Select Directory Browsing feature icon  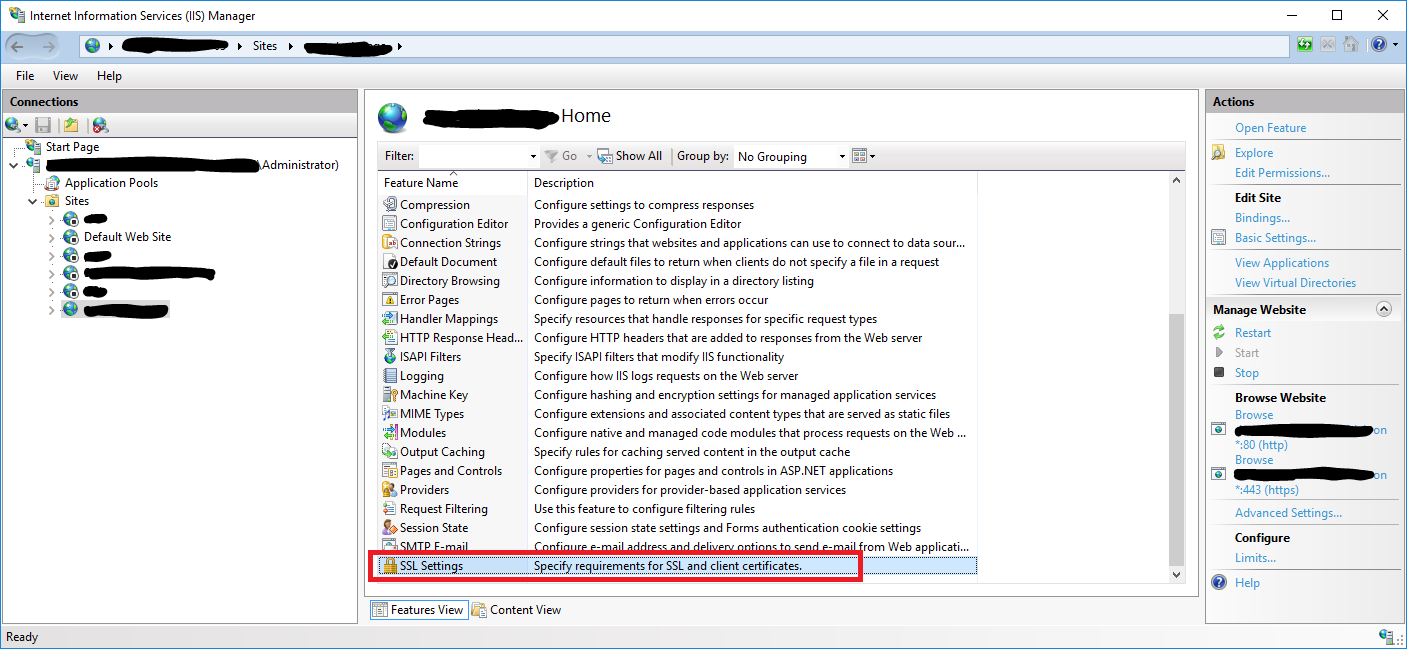coord(391,281)
